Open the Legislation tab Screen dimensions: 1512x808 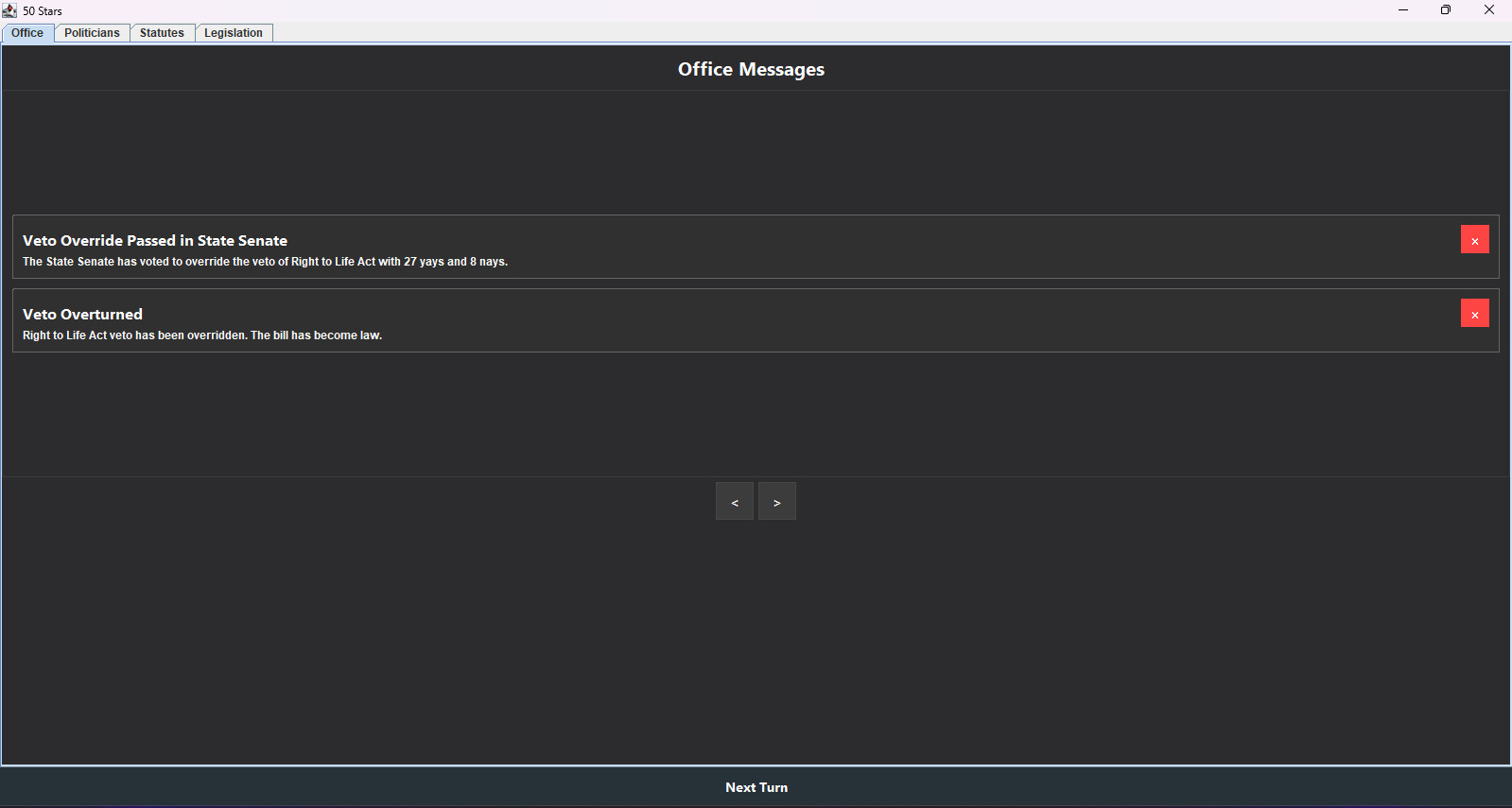(234, 33)
